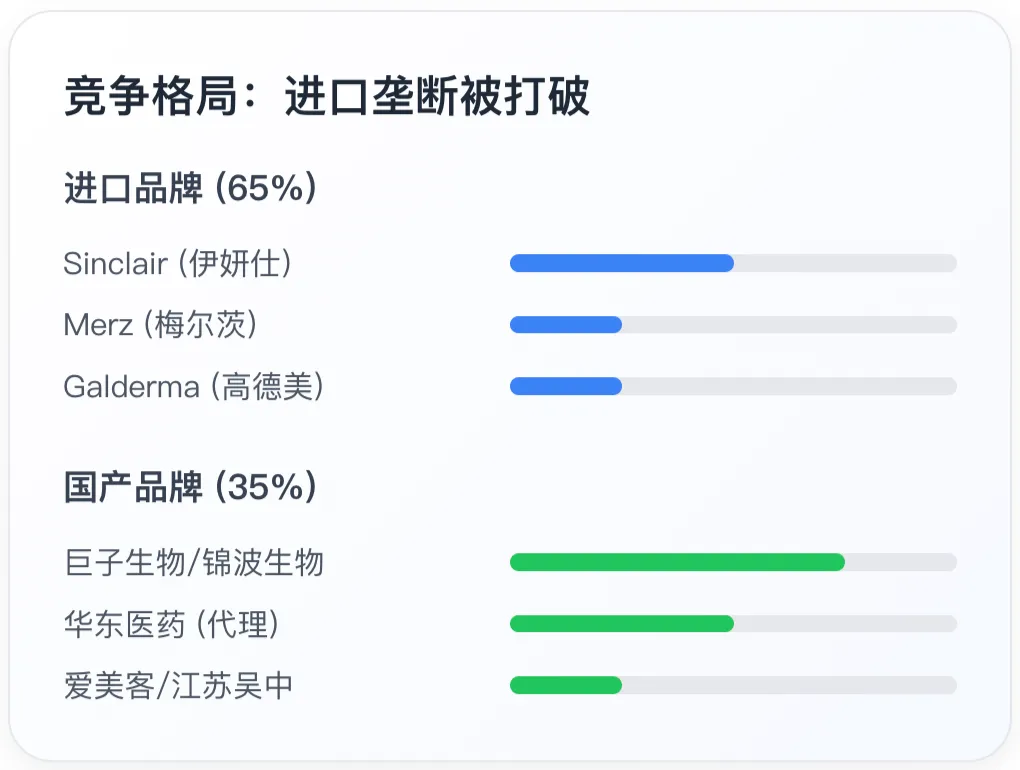Select the title 竞争格局：进口垄断被打破
The image size is (1020, 770).
tap(327, 96)
